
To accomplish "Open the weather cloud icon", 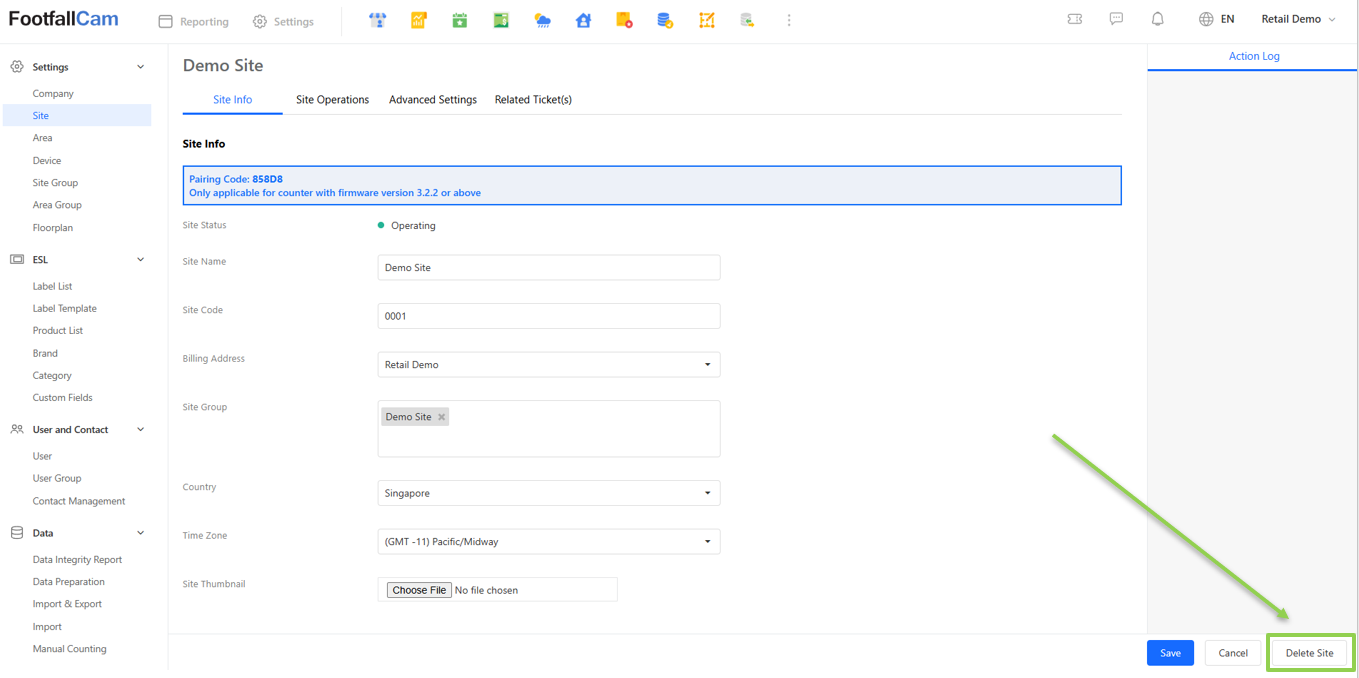I will 542,21.
